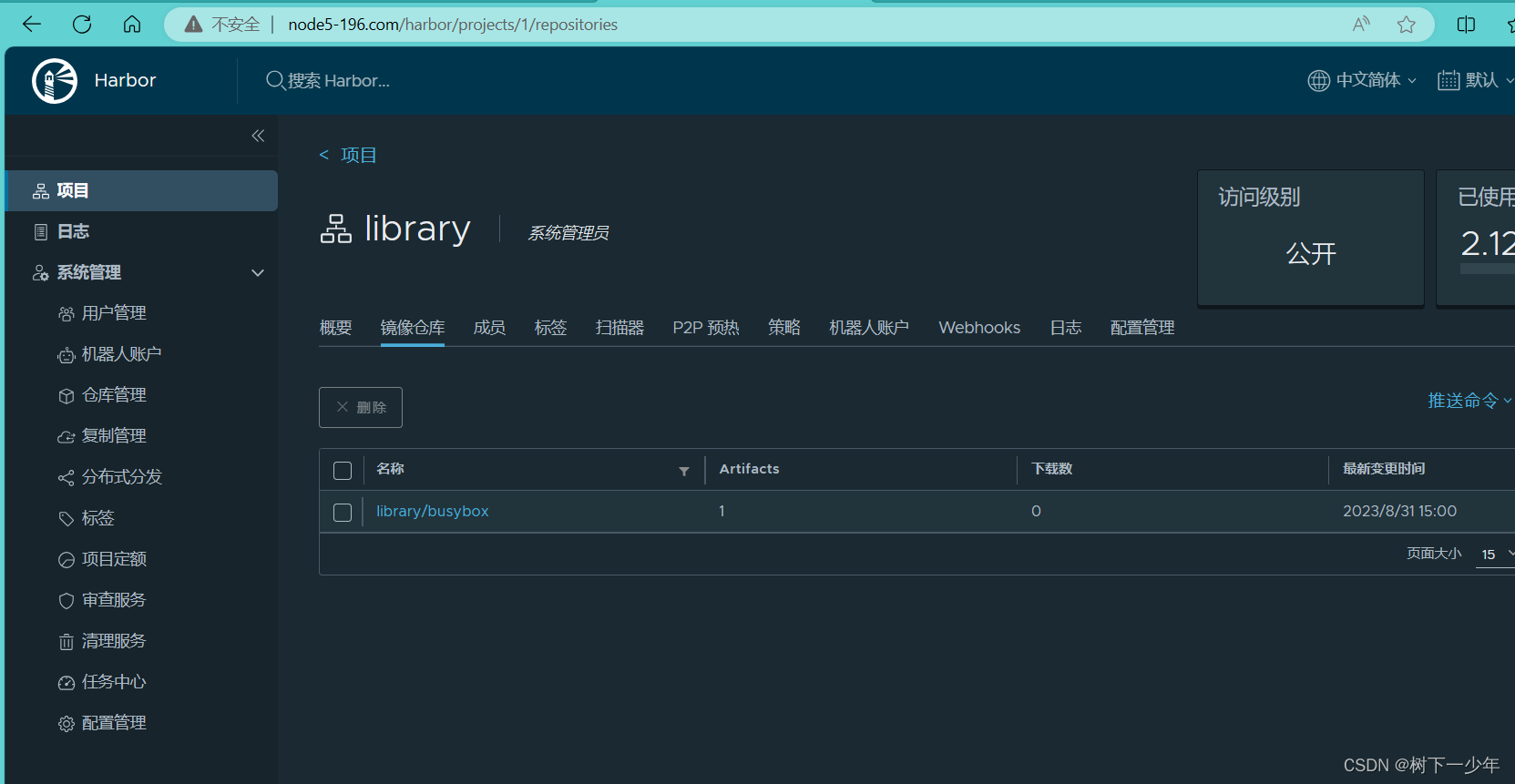1515x784 pixels.
Task: Switch to the 镜像仓库 tab
Action: pyautogui.click(x=413, y=328)
